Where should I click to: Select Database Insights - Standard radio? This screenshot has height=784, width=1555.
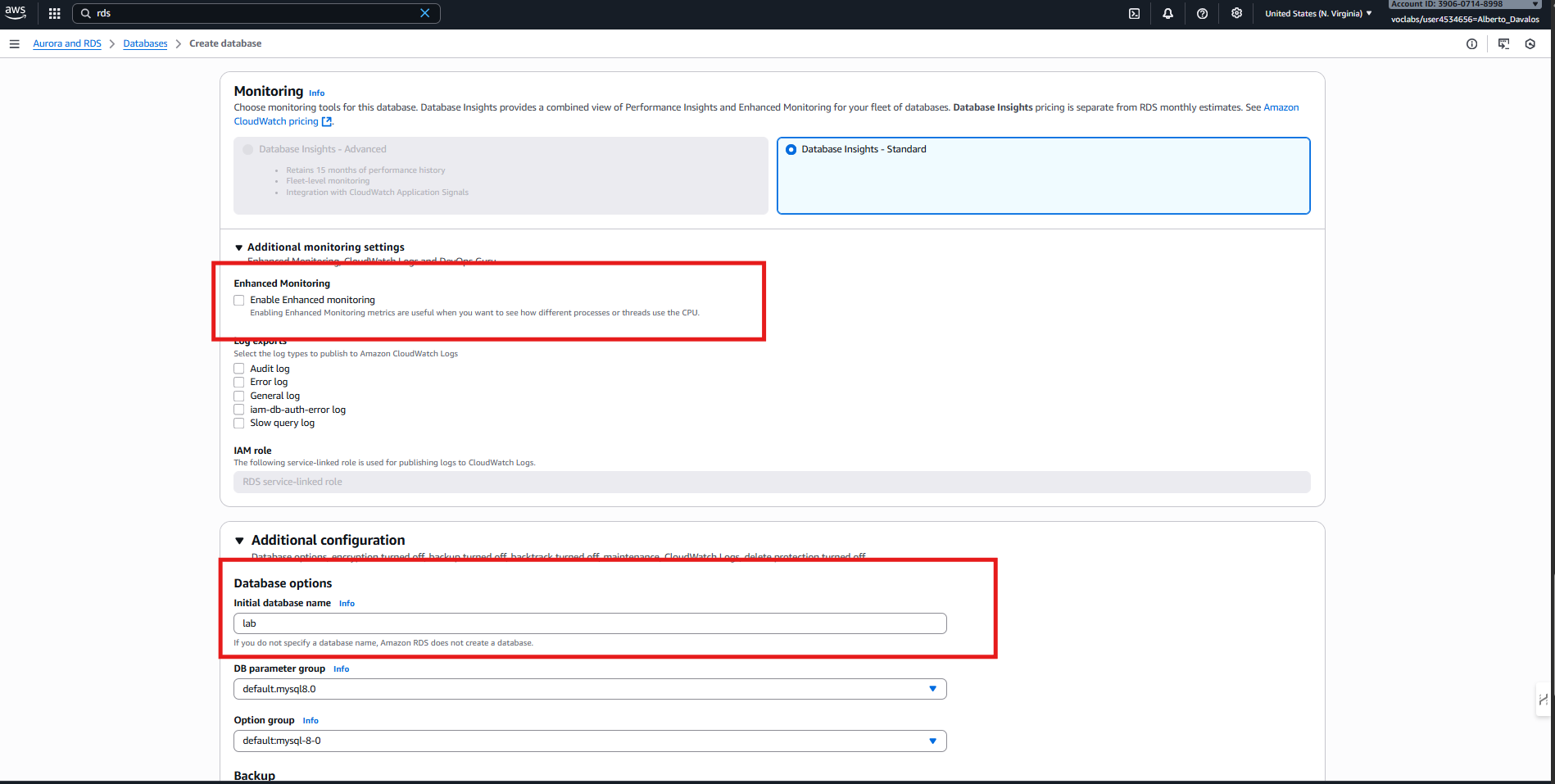[791, 149]
